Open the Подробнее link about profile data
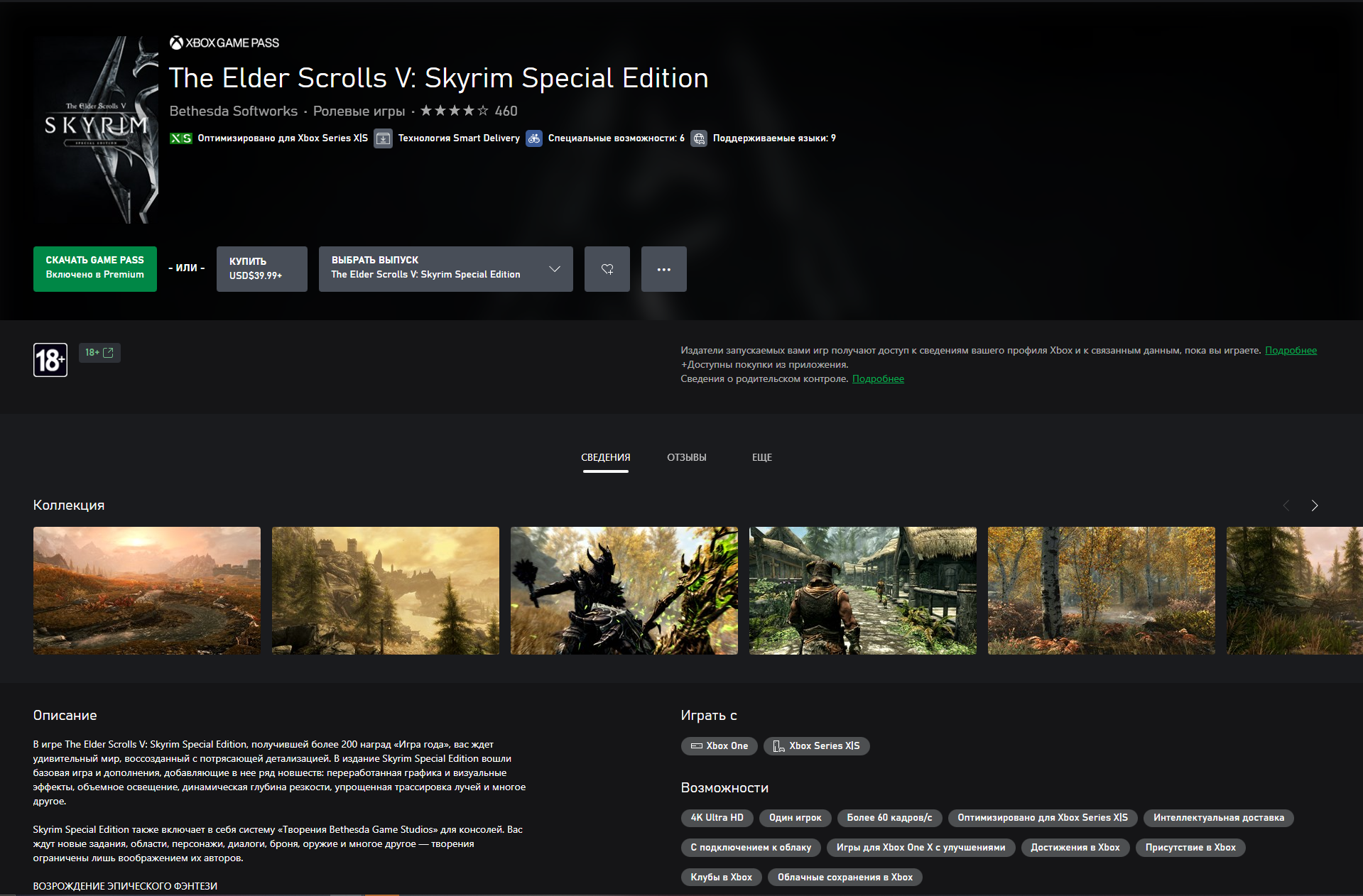Viewport: 1363px width, 896px height. click(1291, 350)
